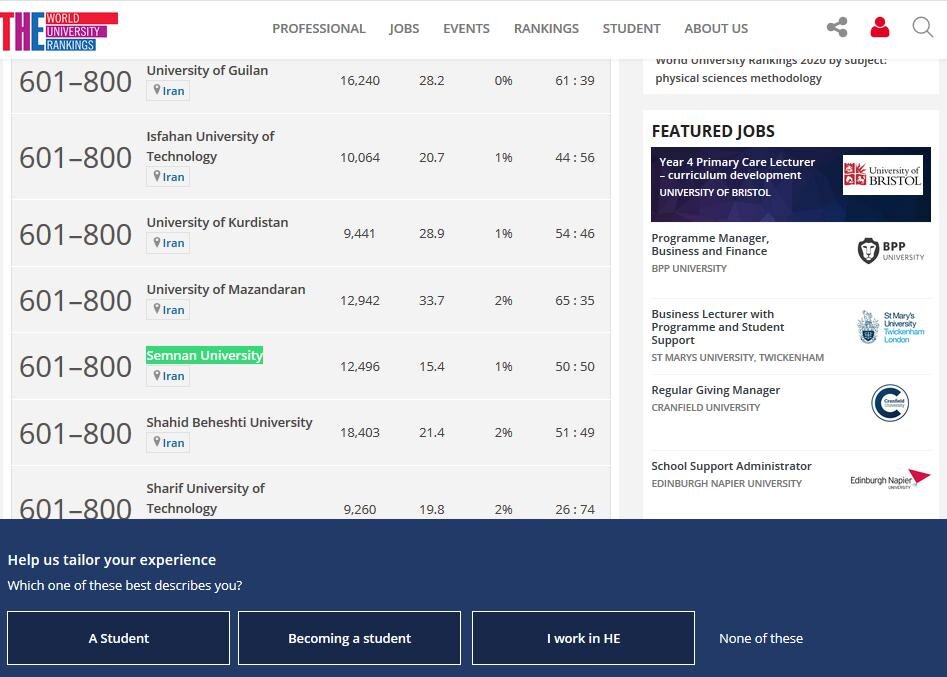Image resolution: width=947 pixels, height=677 pixels.
Task: Open Regular Giving Manager job
Action: [x=716, y=390]
